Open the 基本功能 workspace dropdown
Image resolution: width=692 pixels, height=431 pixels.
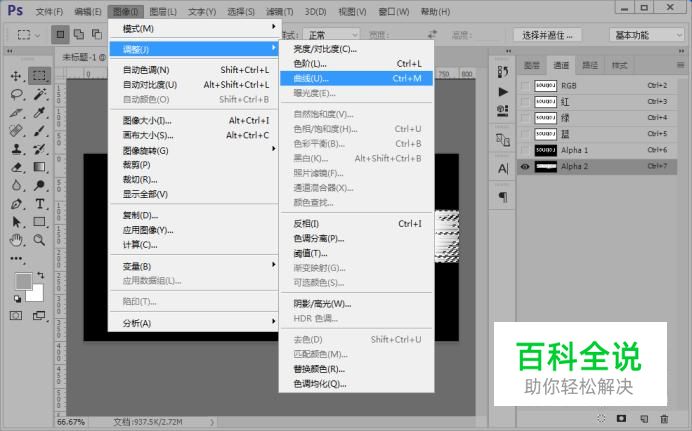click(x=647, y=35)
